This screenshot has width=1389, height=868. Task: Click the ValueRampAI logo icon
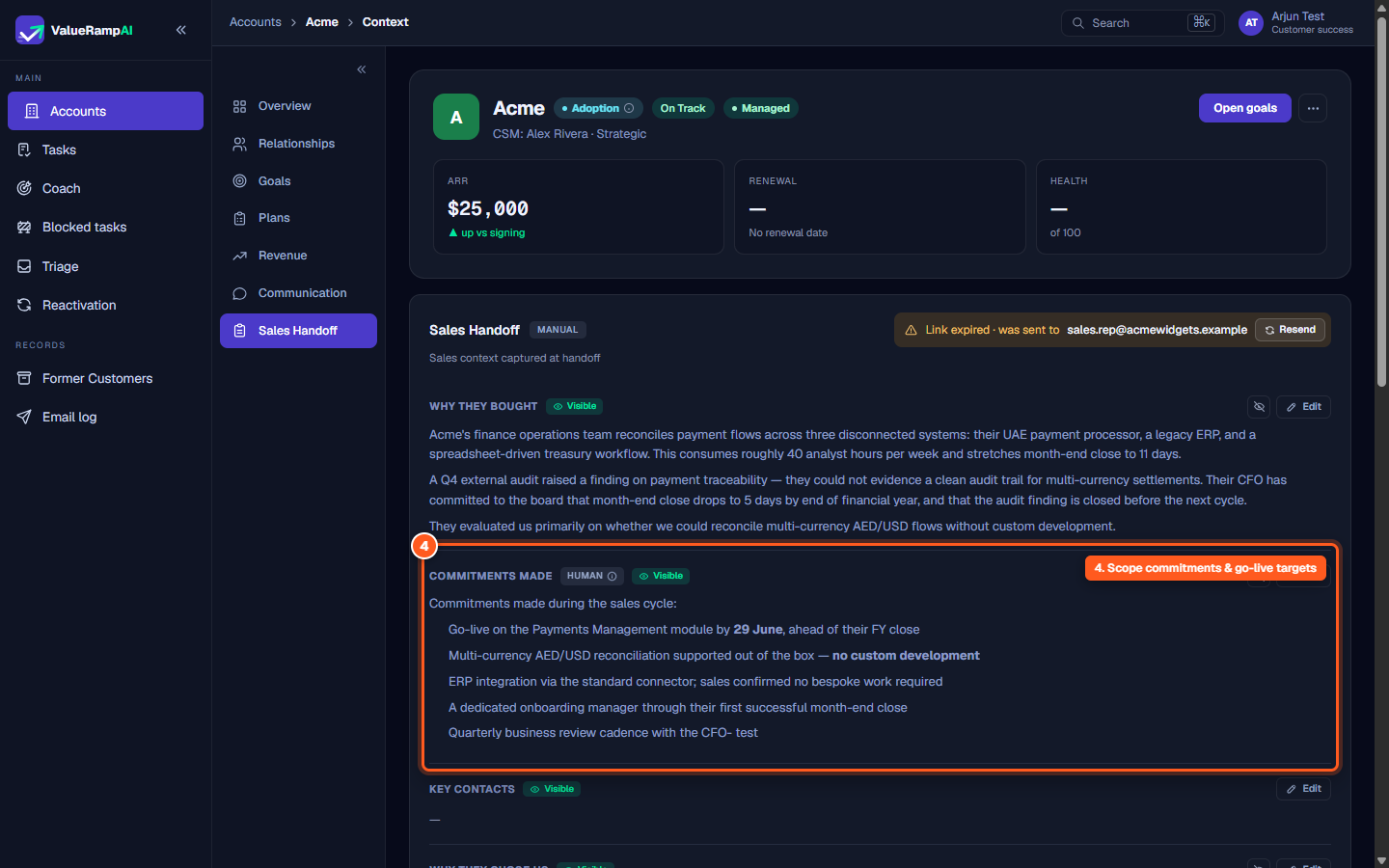[x=30, y=30]
